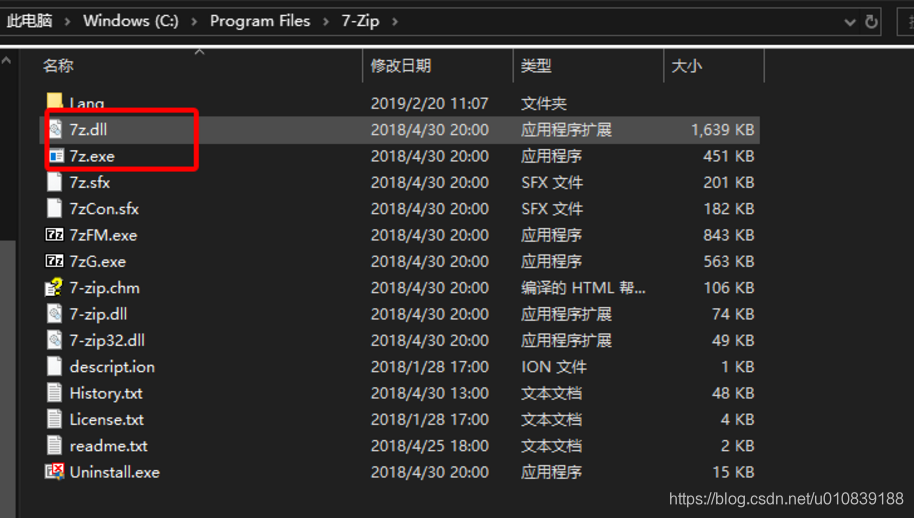Navigate to Windows (C:) in breadcrumb

point(131,21)
